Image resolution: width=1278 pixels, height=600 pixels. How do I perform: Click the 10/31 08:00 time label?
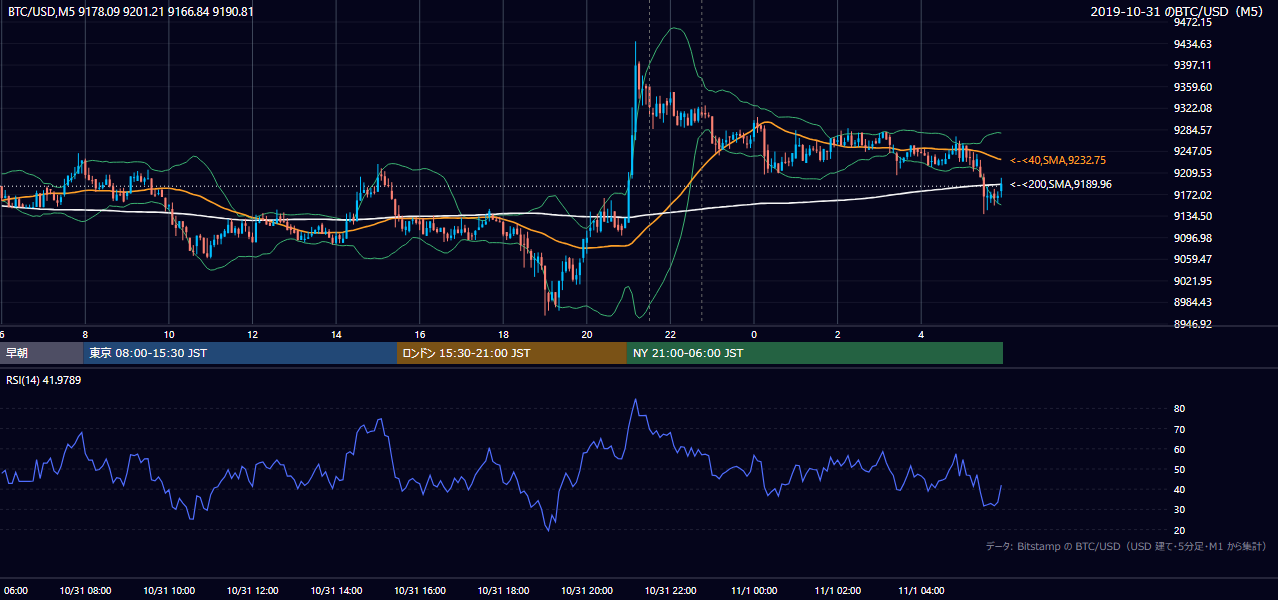(85, 590)
